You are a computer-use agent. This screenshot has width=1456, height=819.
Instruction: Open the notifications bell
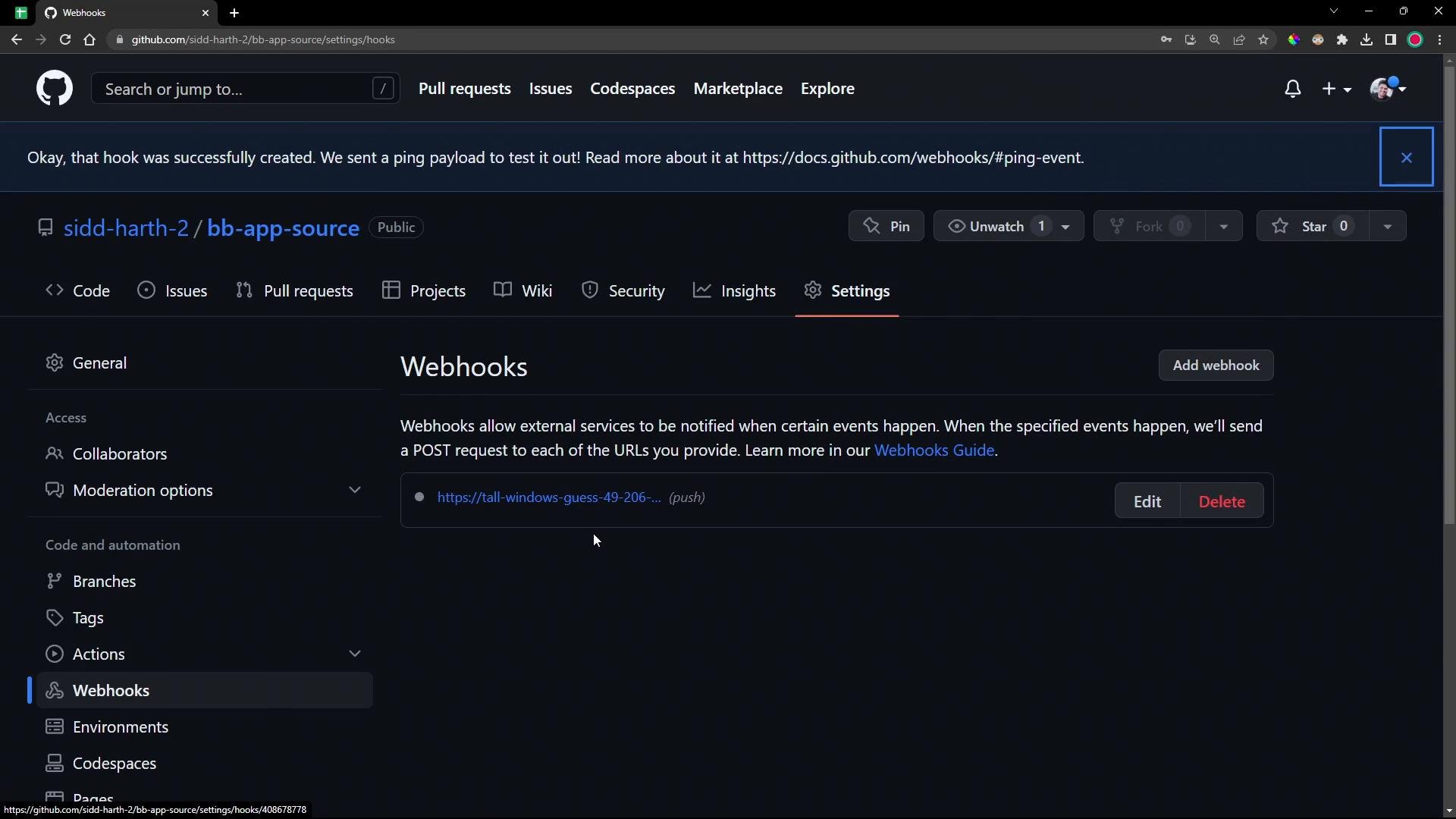click(x=1293, y=89)
